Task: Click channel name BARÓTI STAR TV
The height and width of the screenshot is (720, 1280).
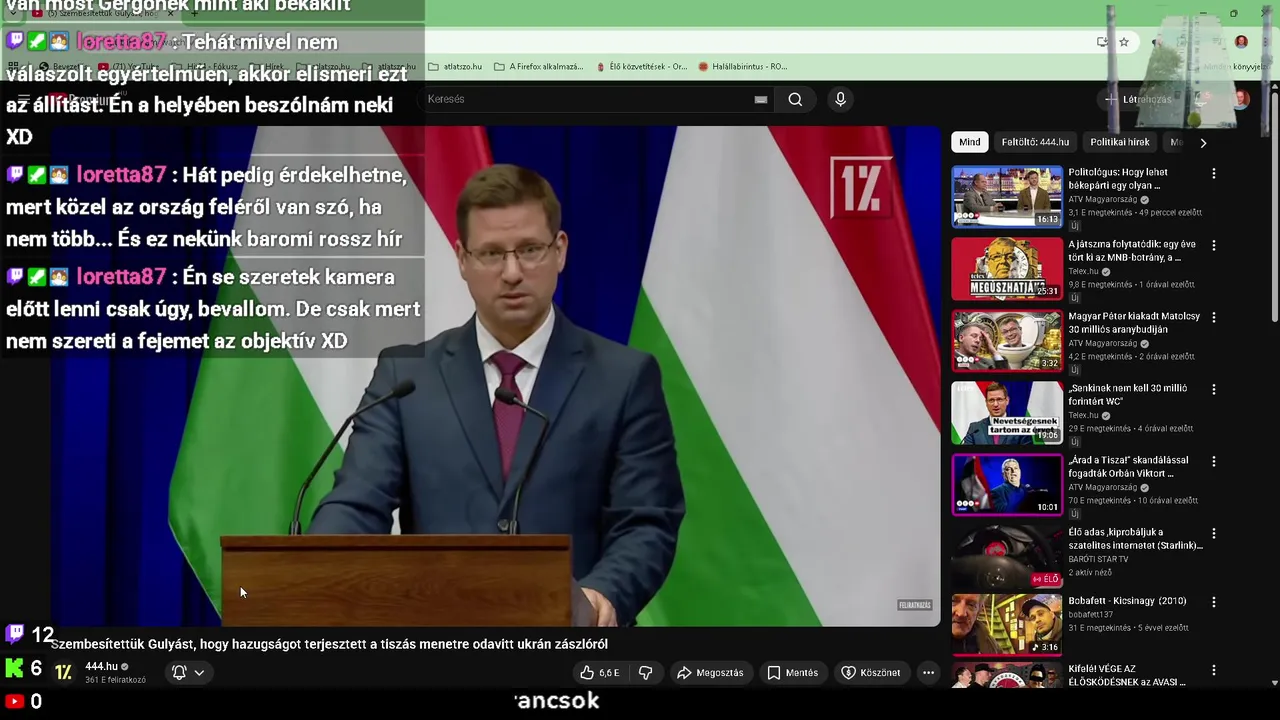Action: point(1098,559)
